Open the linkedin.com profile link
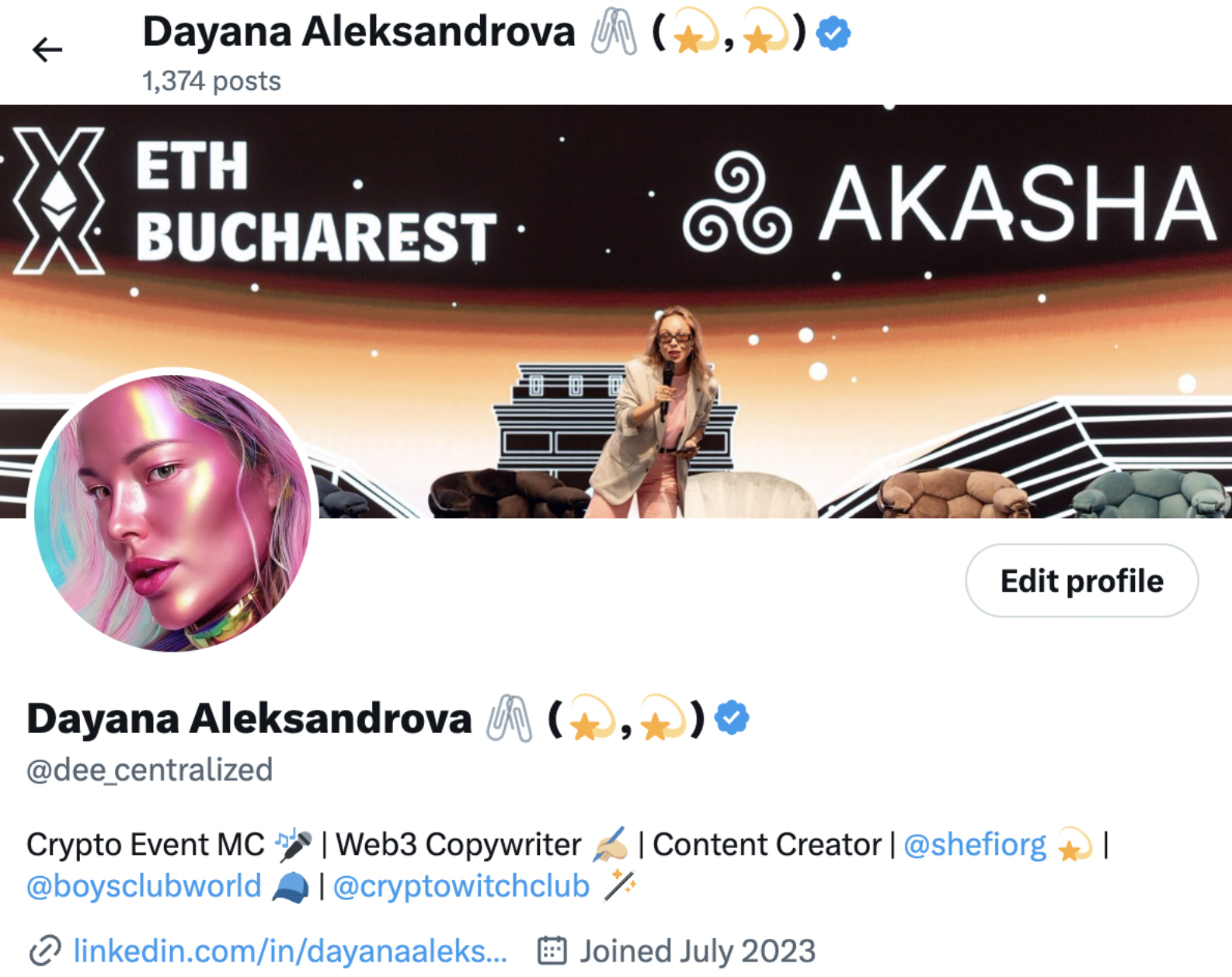This screenshot has width=1232, height=977. click(x=291, y=951)
